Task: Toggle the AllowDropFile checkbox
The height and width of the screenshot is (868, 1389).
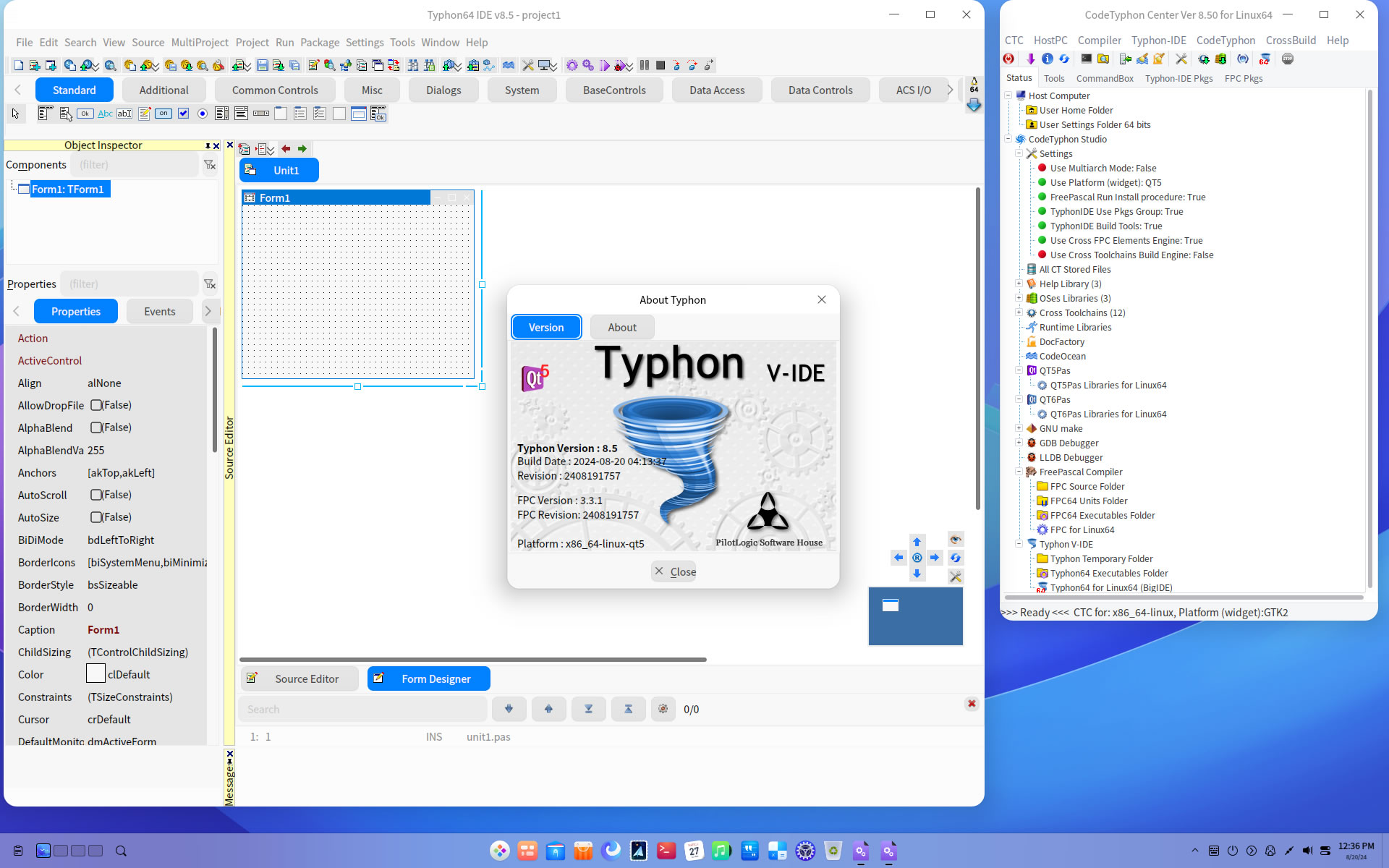Action: 96,406
